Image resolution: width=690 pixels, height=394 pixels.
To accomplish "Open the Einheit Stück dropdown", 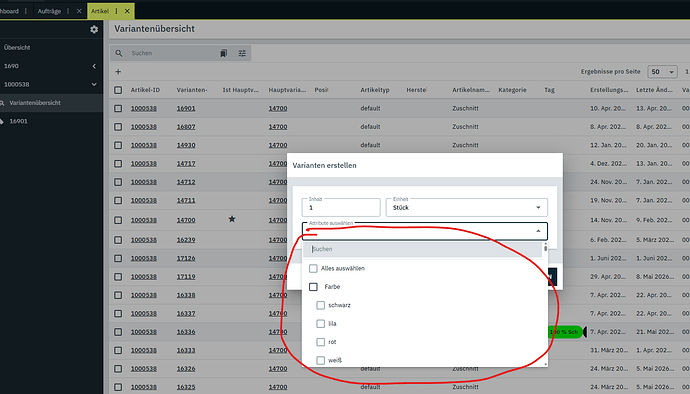I will 466,207.
